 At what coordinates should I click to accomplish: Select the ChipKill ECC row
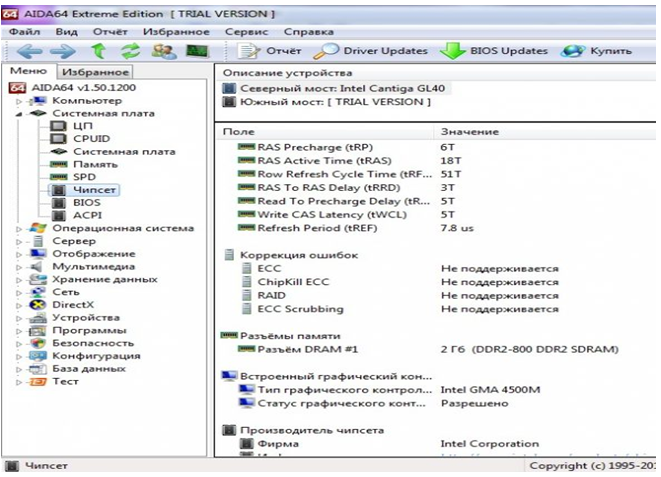point(435,282)
